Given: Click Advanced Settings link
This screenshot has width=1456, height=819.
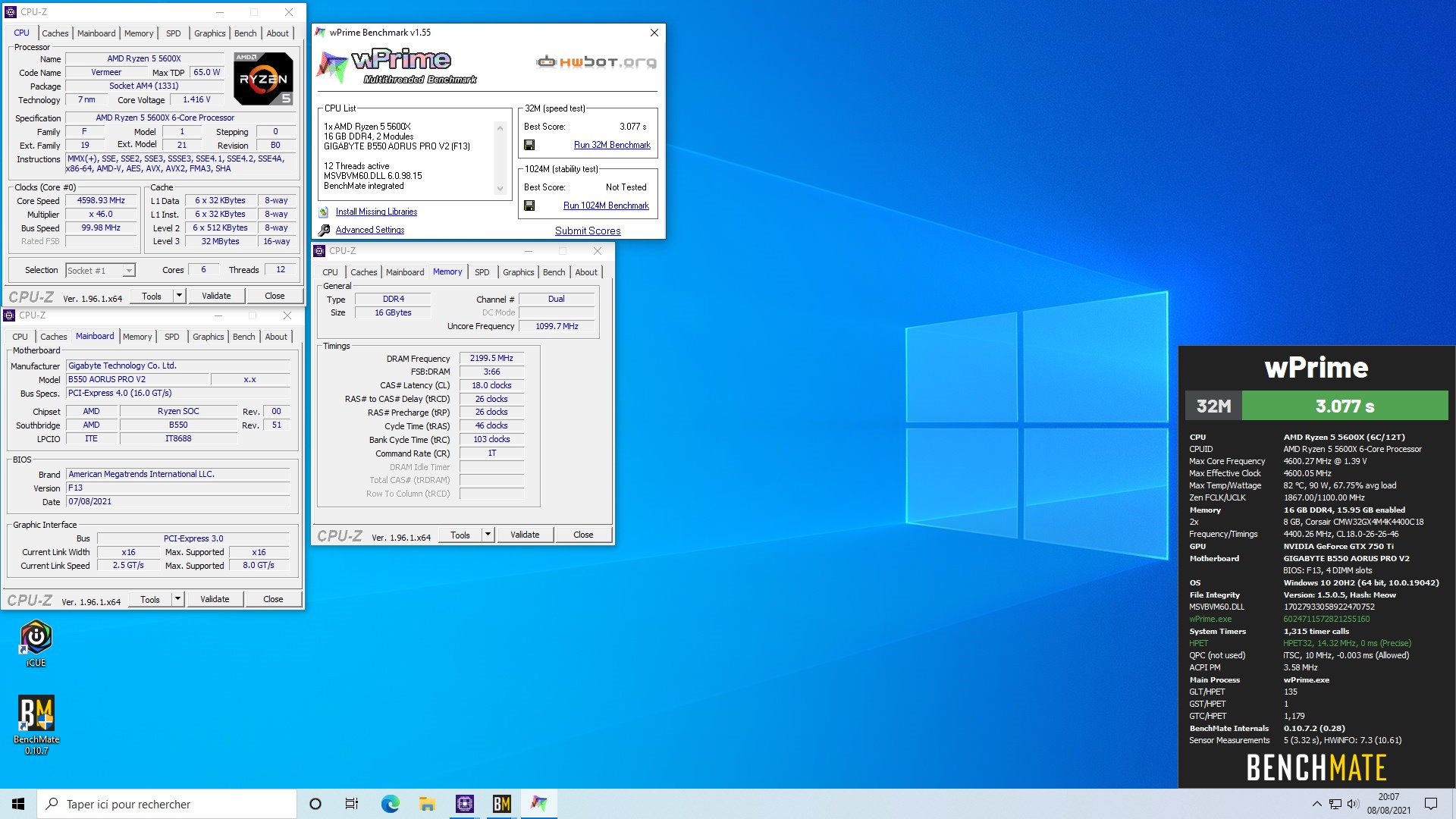Looking at the screenshot, I should point(370,230).
